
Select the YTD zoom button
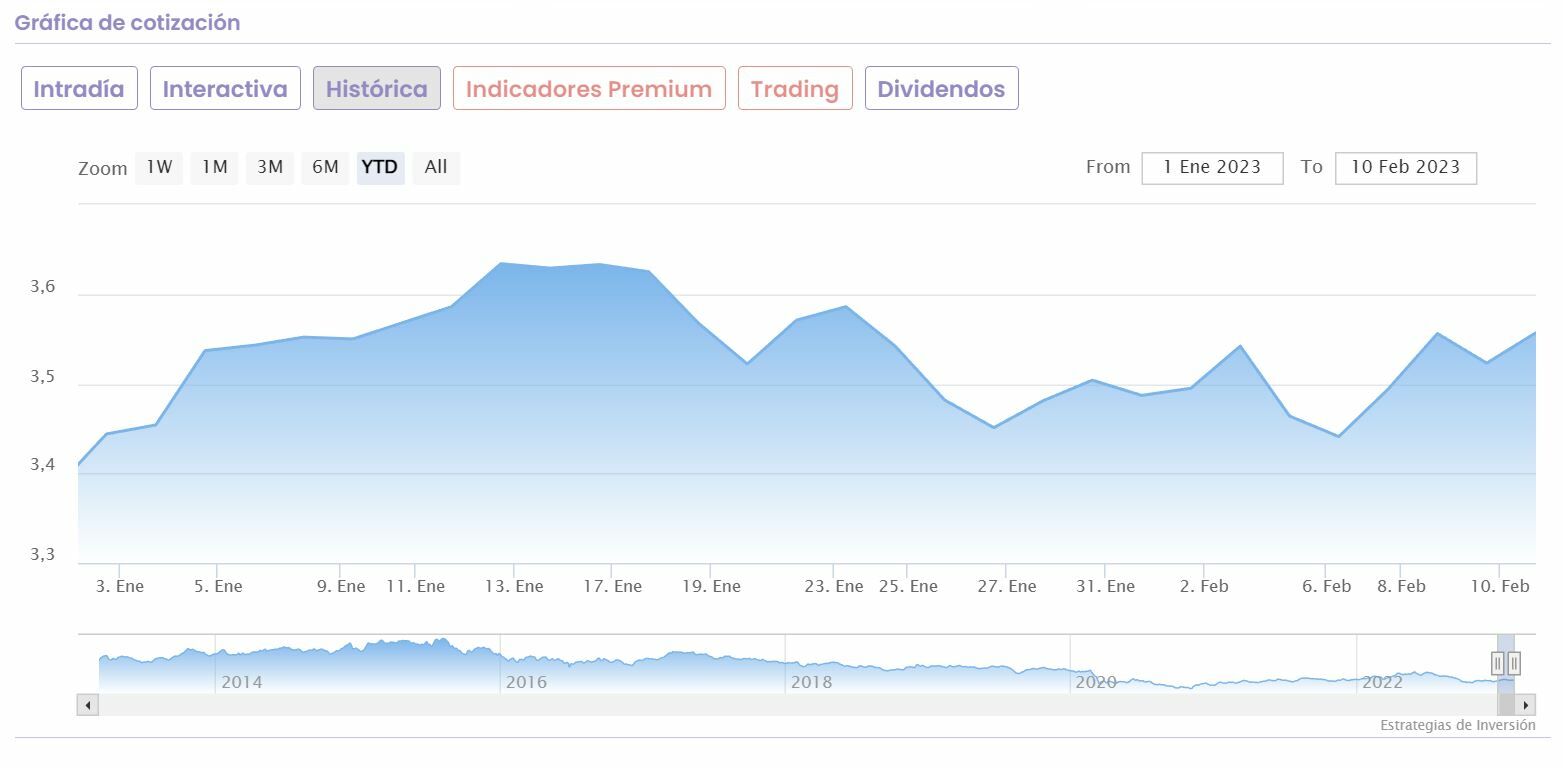(380, 167)
